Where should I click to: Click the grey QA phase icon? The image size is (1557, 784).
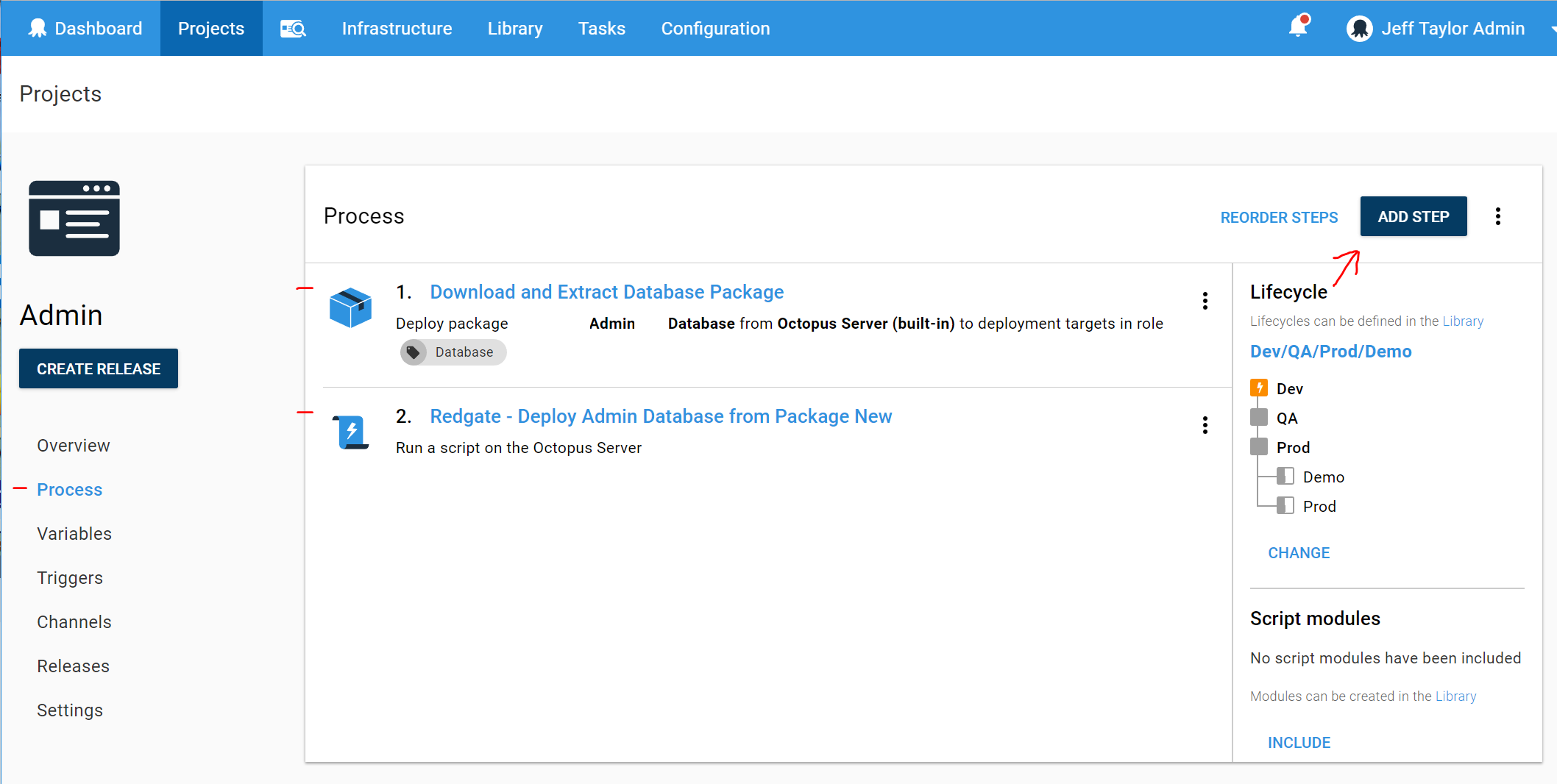pyautogui.click(x=1259, y=417)
